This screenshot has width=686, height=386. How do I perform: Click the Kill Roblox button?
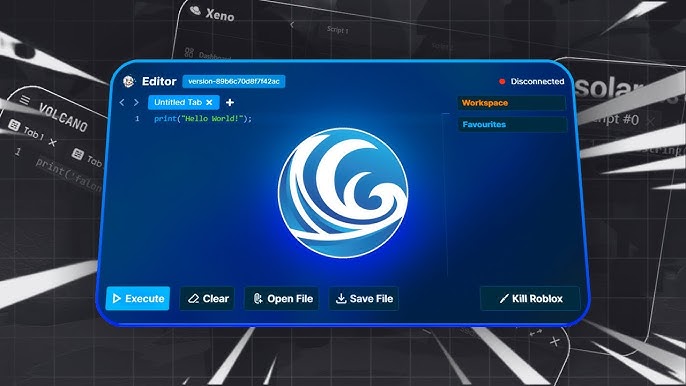coord(530,298)
